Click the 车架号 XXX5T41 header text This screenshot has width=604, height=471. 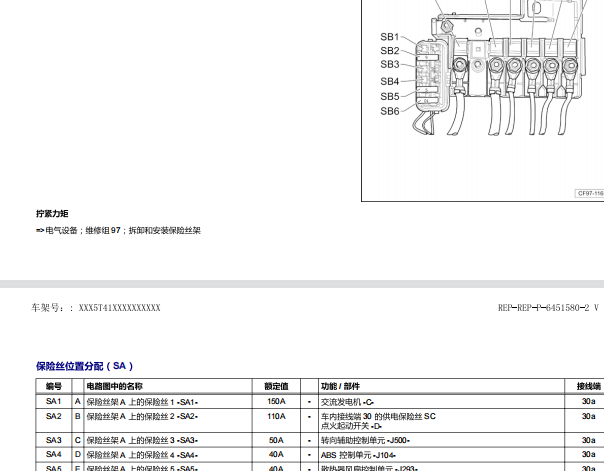[x=96, y=308]
